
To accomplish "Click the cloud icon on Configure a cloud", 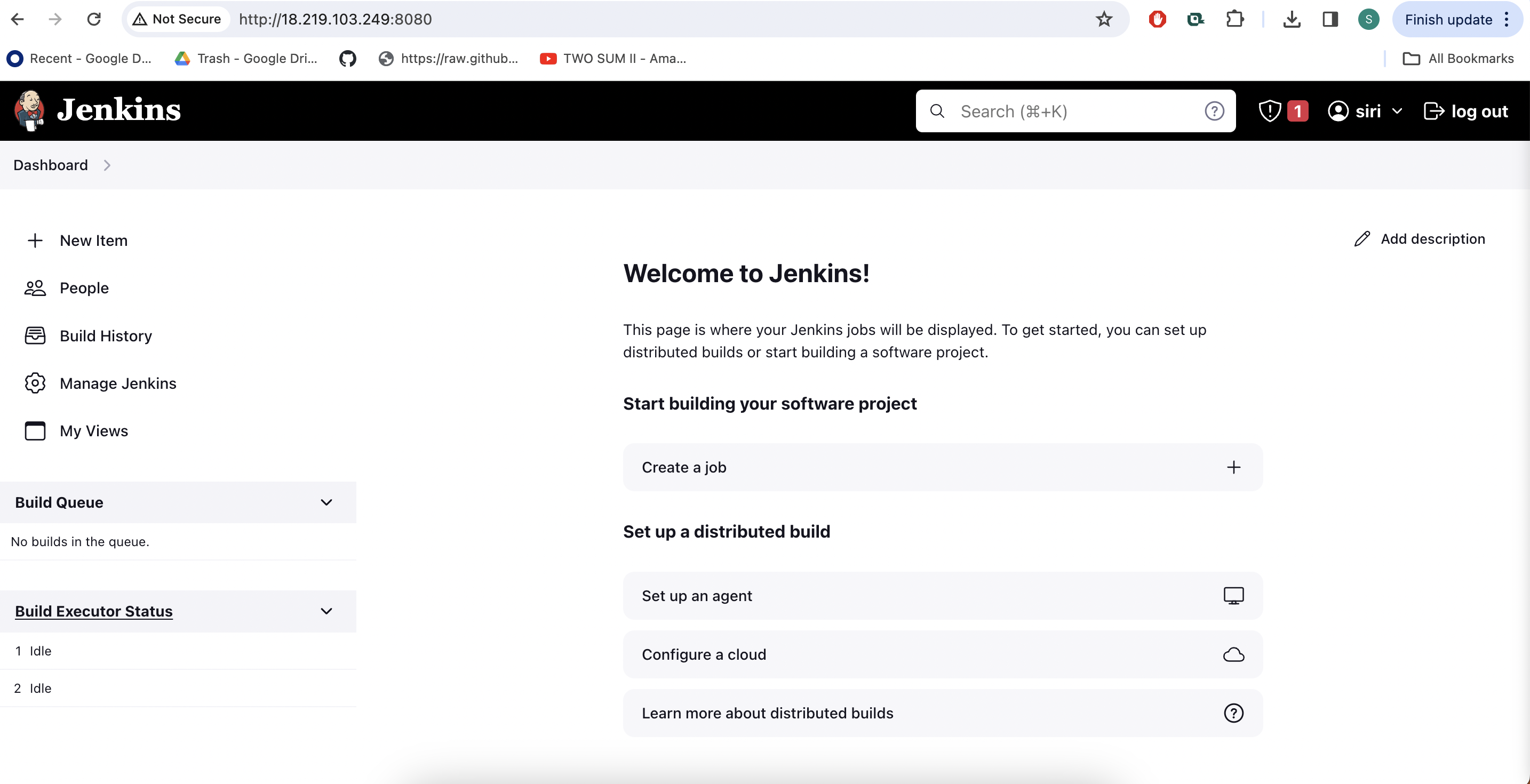I will pos(1233,654).
